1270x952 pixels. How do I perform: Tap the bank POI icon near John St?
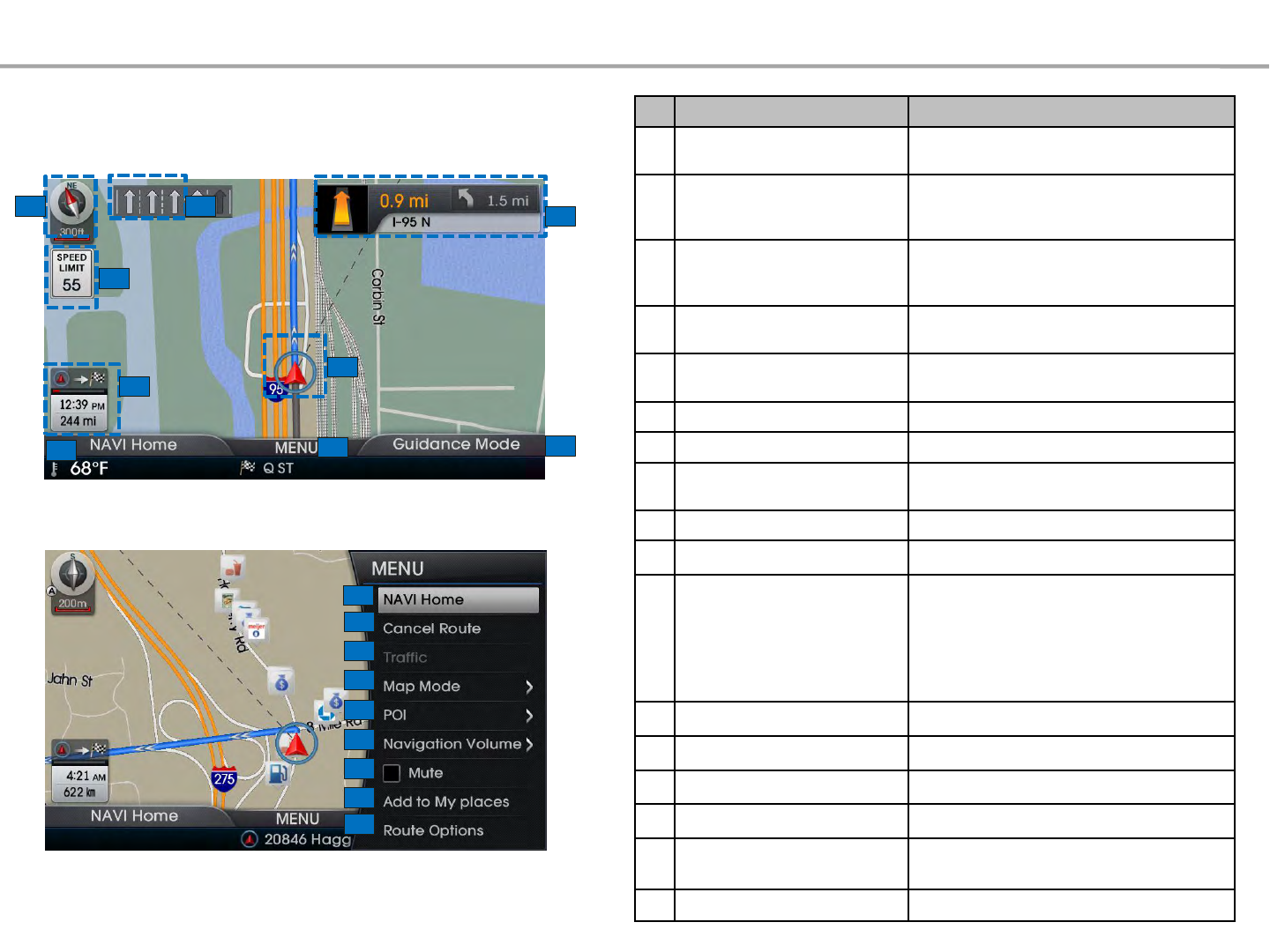tap(280, 681)
